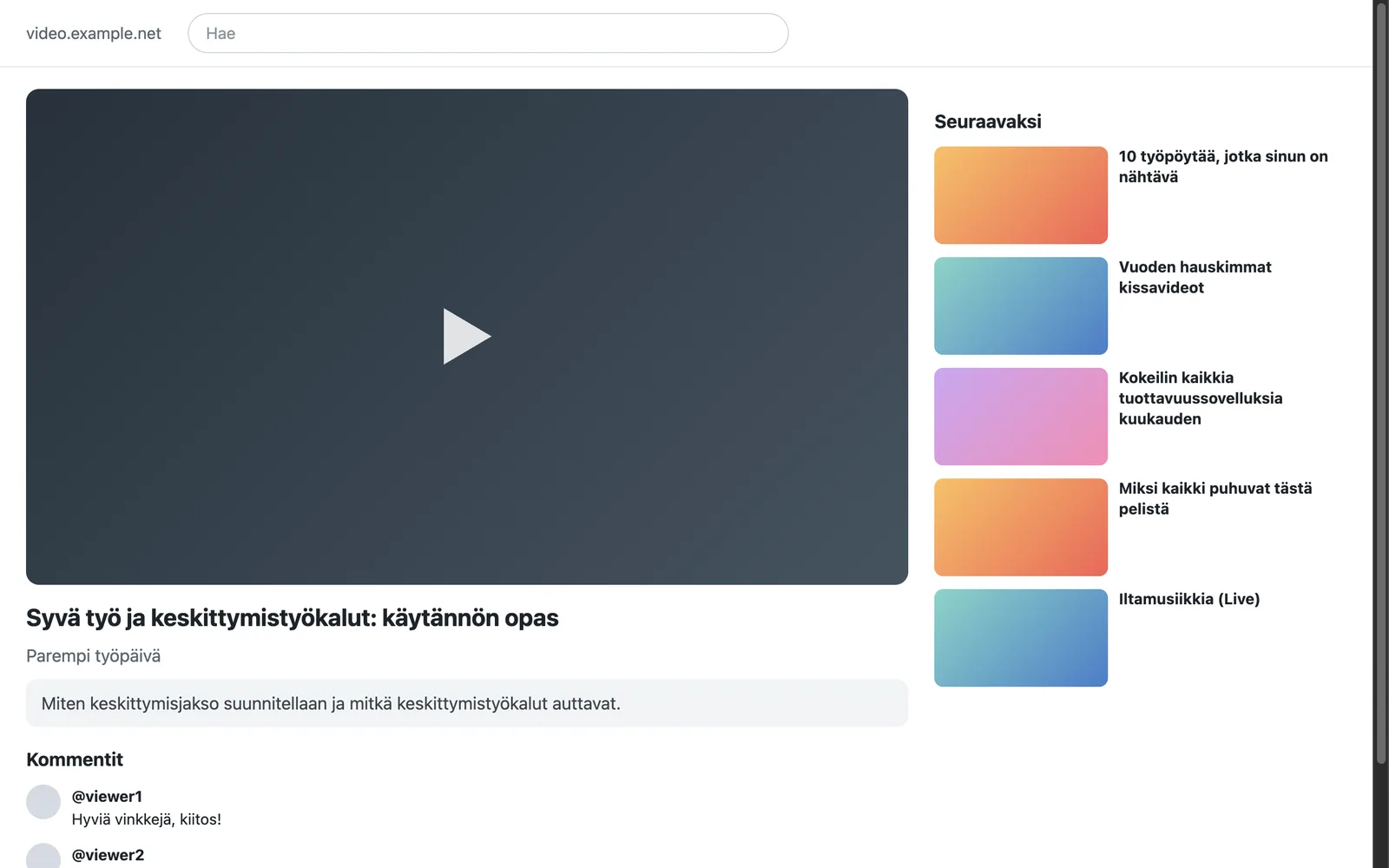Open the channel 'Parempi työpäivä'
This screenshot has height=868, width=1389.
93,655
